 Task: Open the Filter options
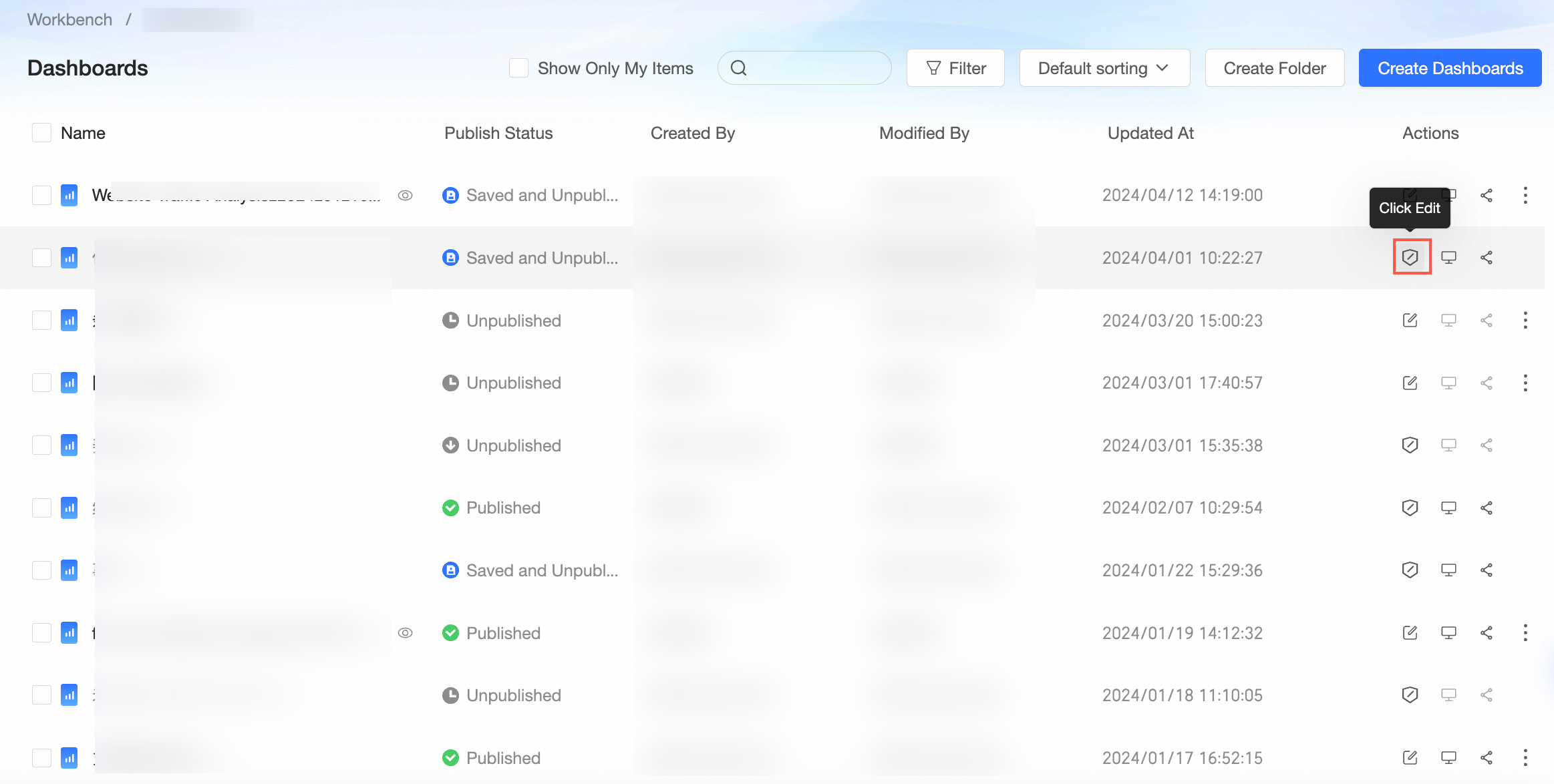tap(955, 68)
